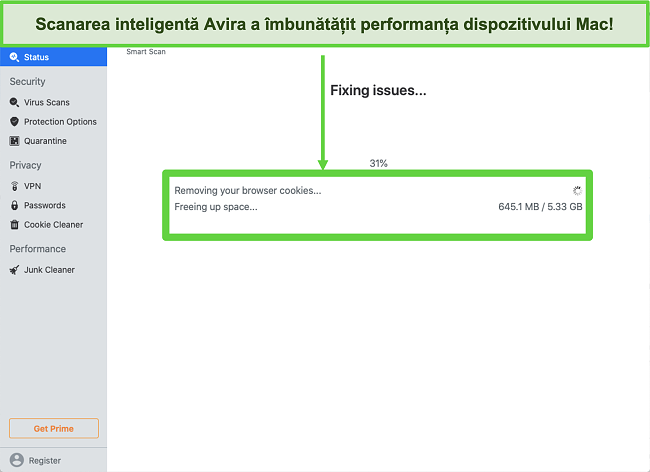This screenshot has width=650, height=472.
Task: Select the "Freeing up space..." row
Action: click(216, 207)
